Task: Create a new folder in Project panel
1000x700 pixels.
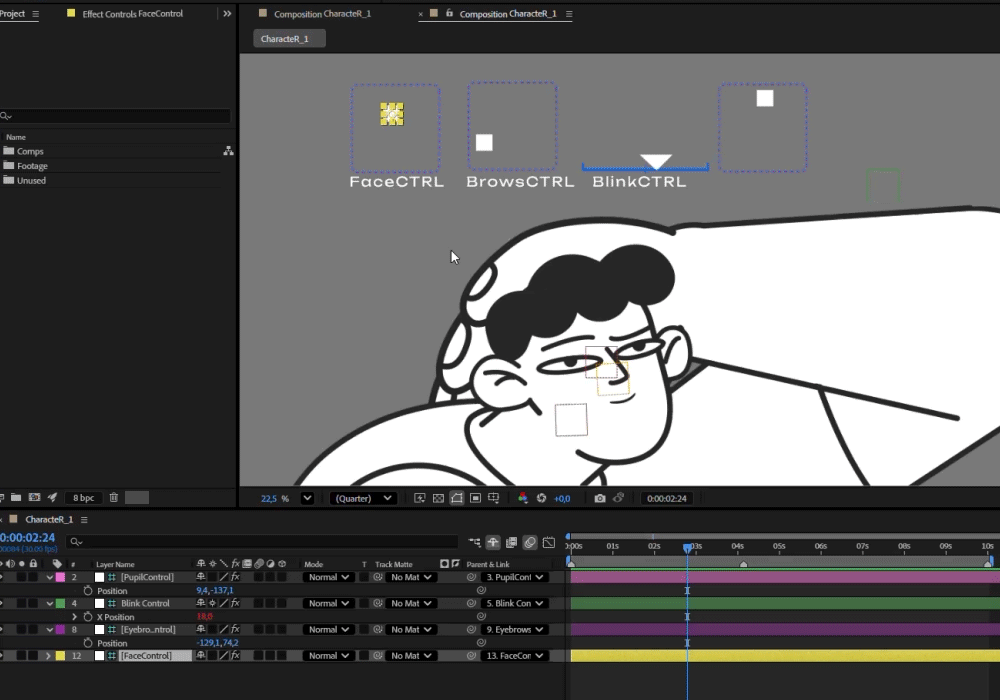Action: (17, 498)
